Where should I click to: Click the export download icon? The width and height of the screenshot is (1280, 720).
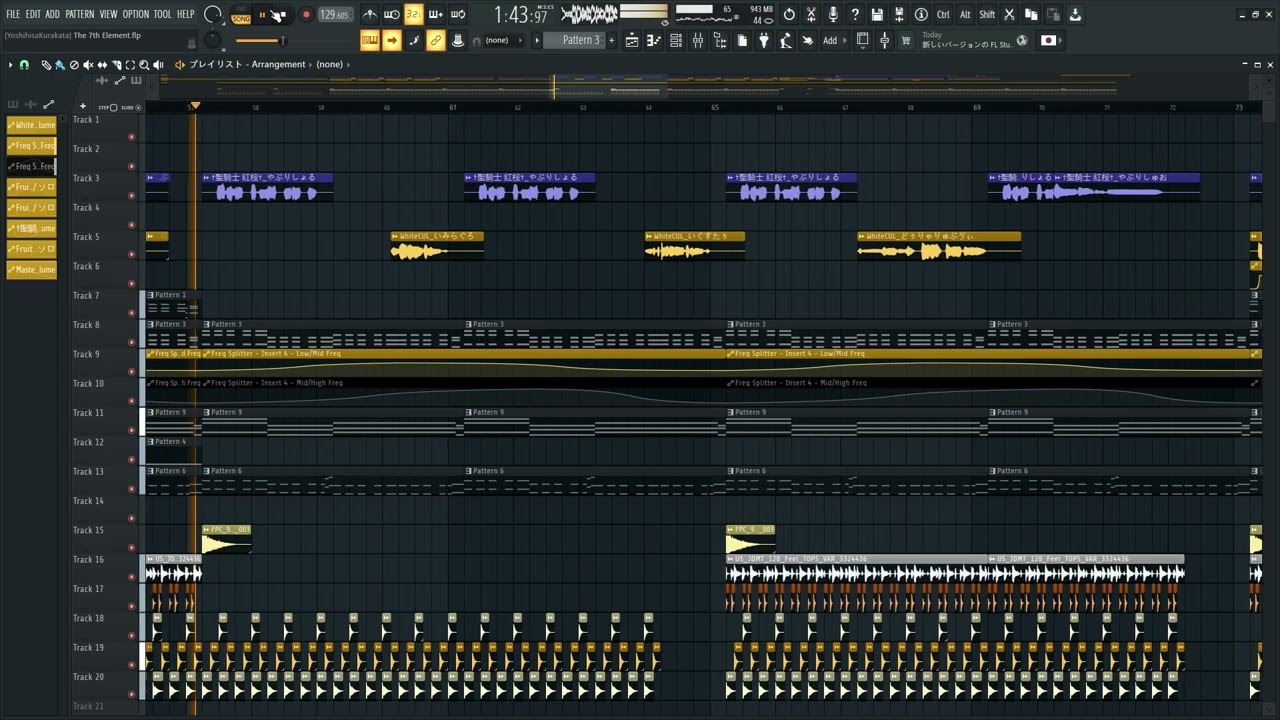coord(1075,14)
